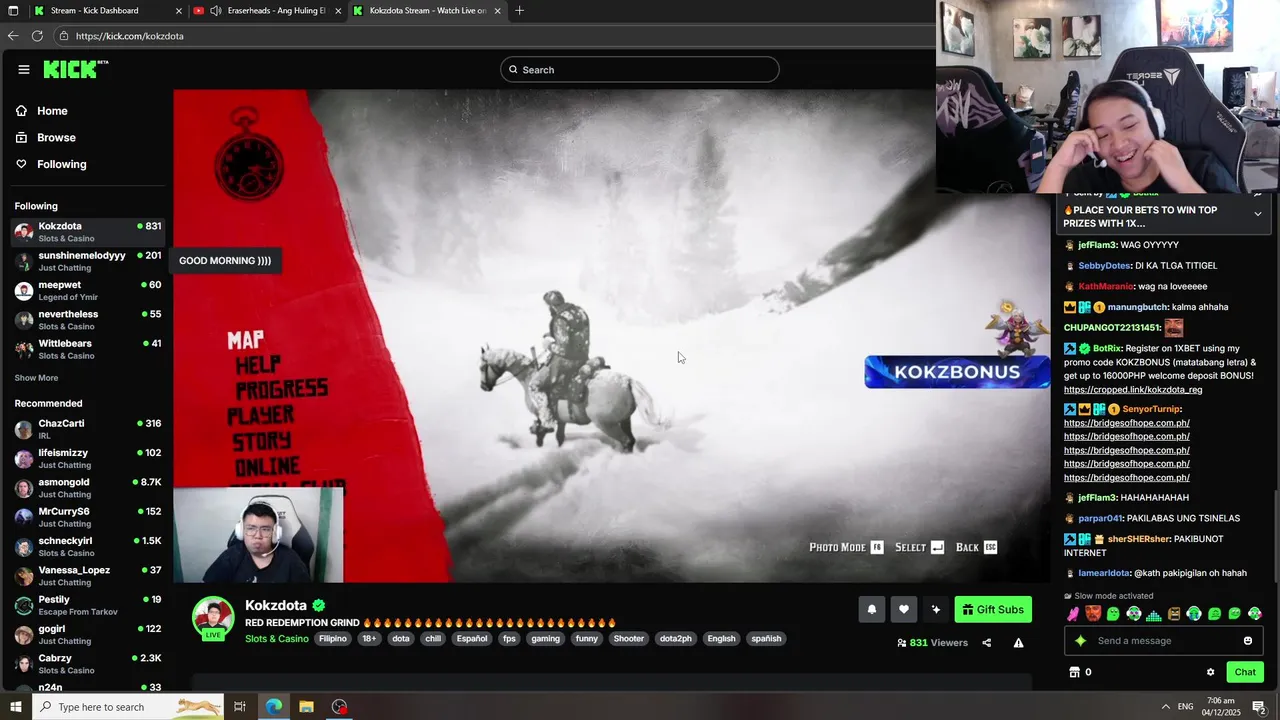This screenshot has width=1280, height=720.
Task: Open chat settings gear icon
Action: click(1210, 672)
